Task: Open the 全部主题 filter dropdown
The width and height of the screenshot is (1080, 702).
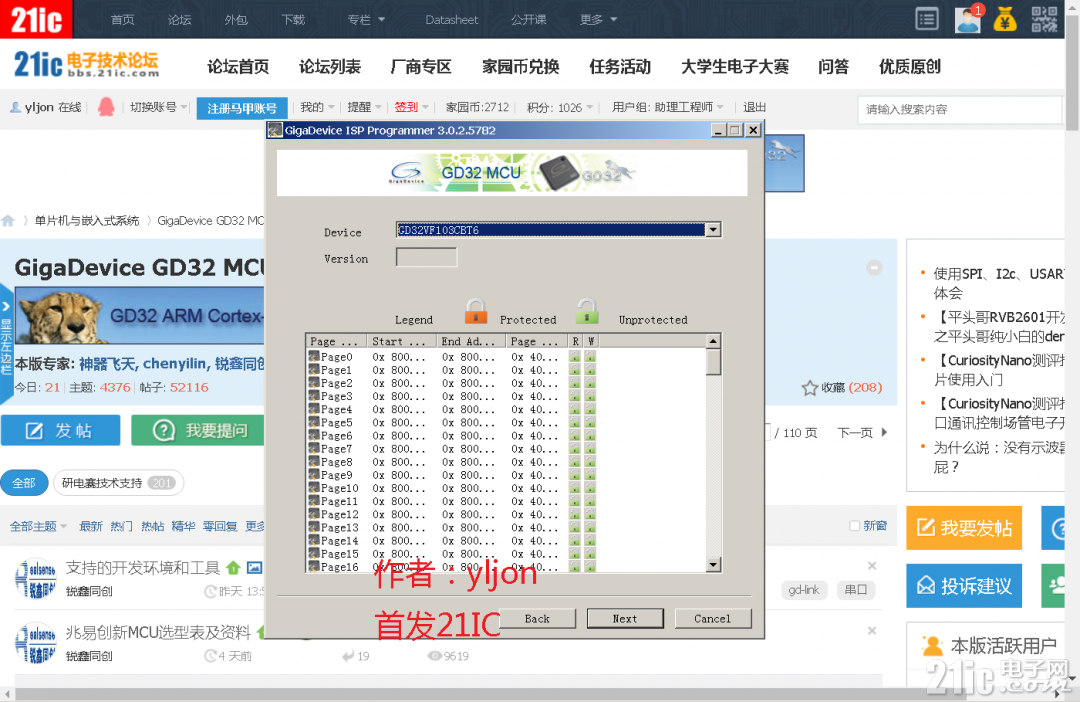Action: [38, 526]
